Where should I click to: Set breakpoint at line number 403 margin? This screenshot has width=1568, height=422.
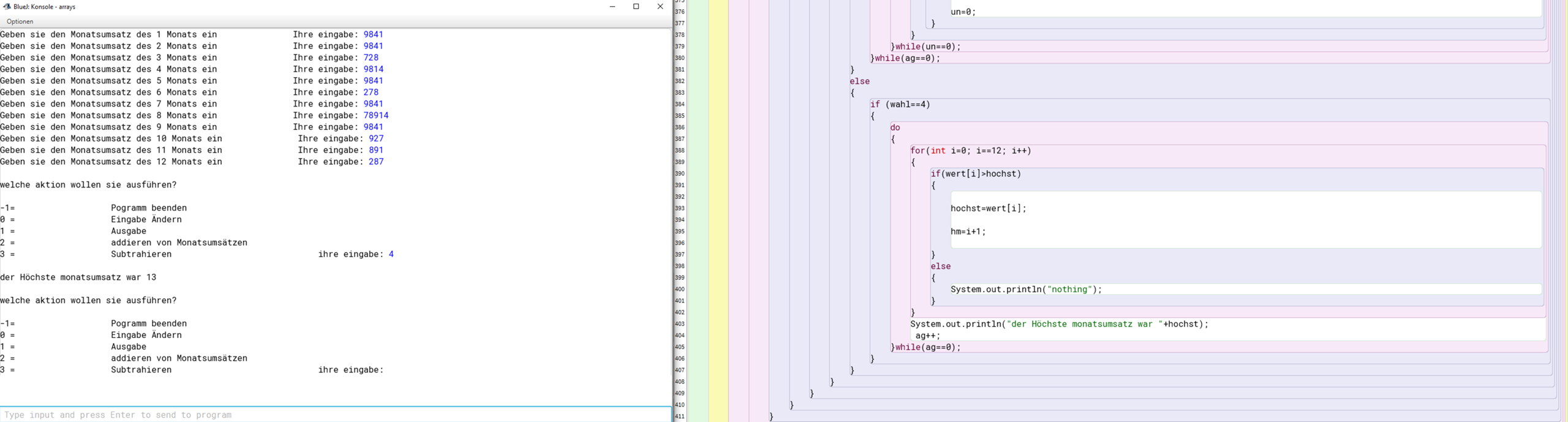click(680, 324)
